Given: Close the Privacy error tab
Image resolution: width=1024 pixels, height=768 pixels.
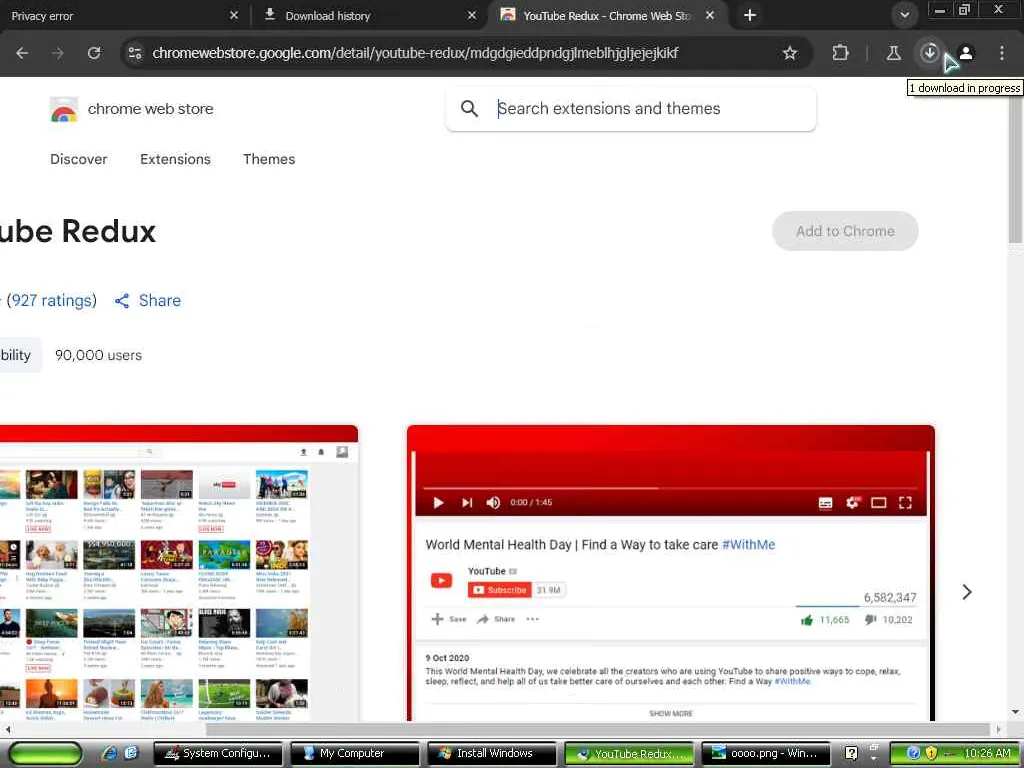Looking at the screenshot, I should coord(234,15).
